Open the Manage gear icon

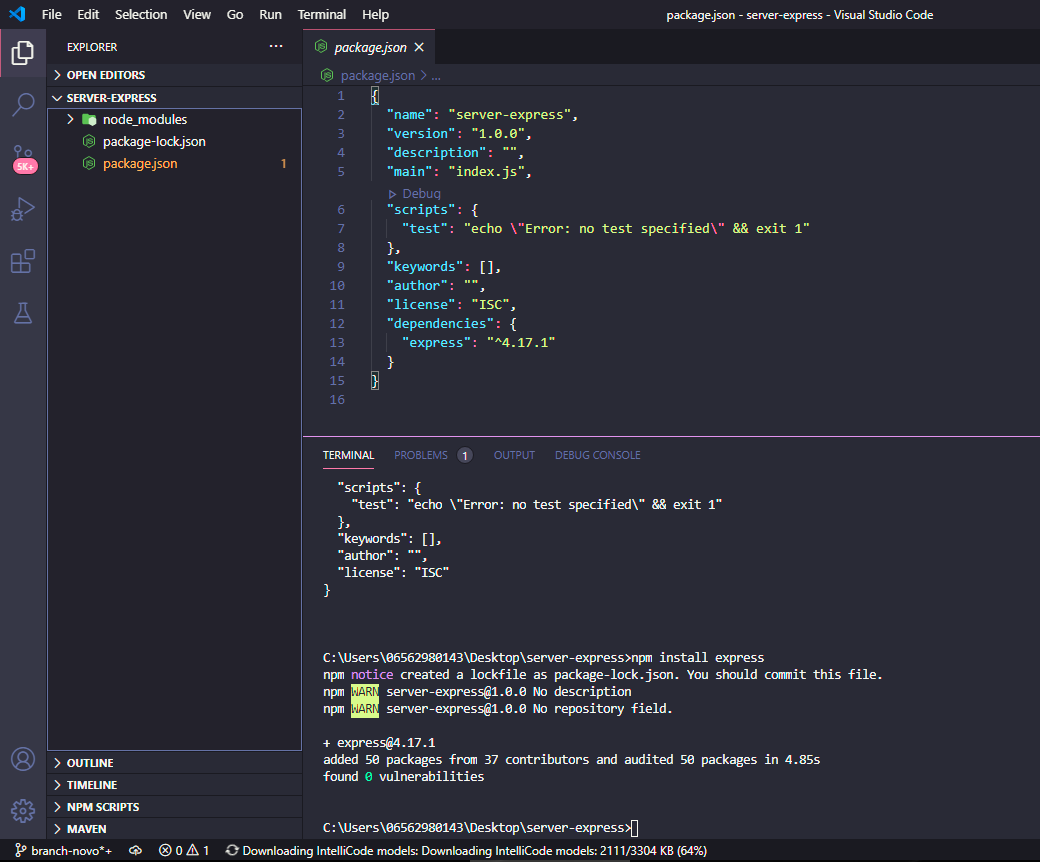click(x=23, y=810)
